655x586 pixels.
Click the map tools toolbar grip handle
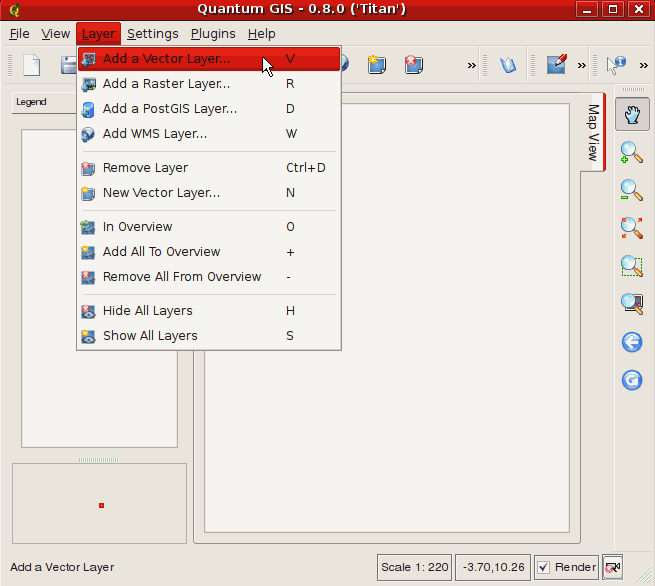coord(633,89)
